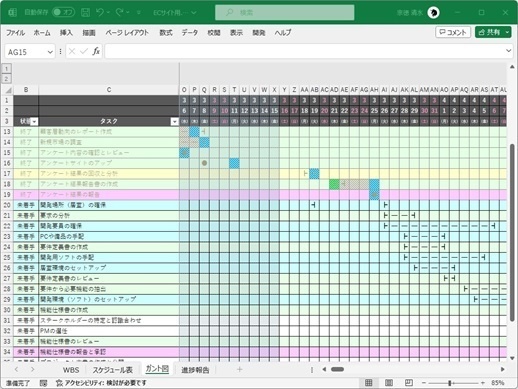
Task: Click previous sheet navigation arrow
Action: coord(16,369)
